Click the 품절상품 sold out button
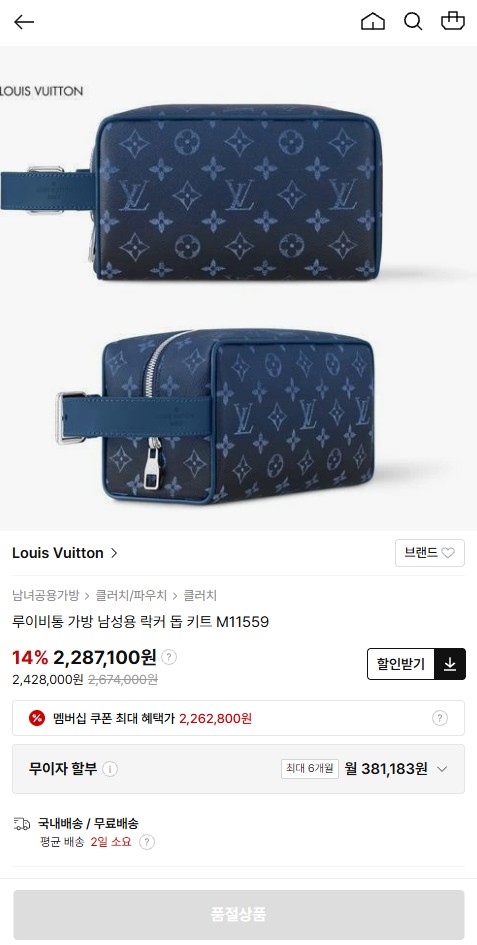Viewport: 477px width, 945px height. pyautogui.click(x=239, y=914)
